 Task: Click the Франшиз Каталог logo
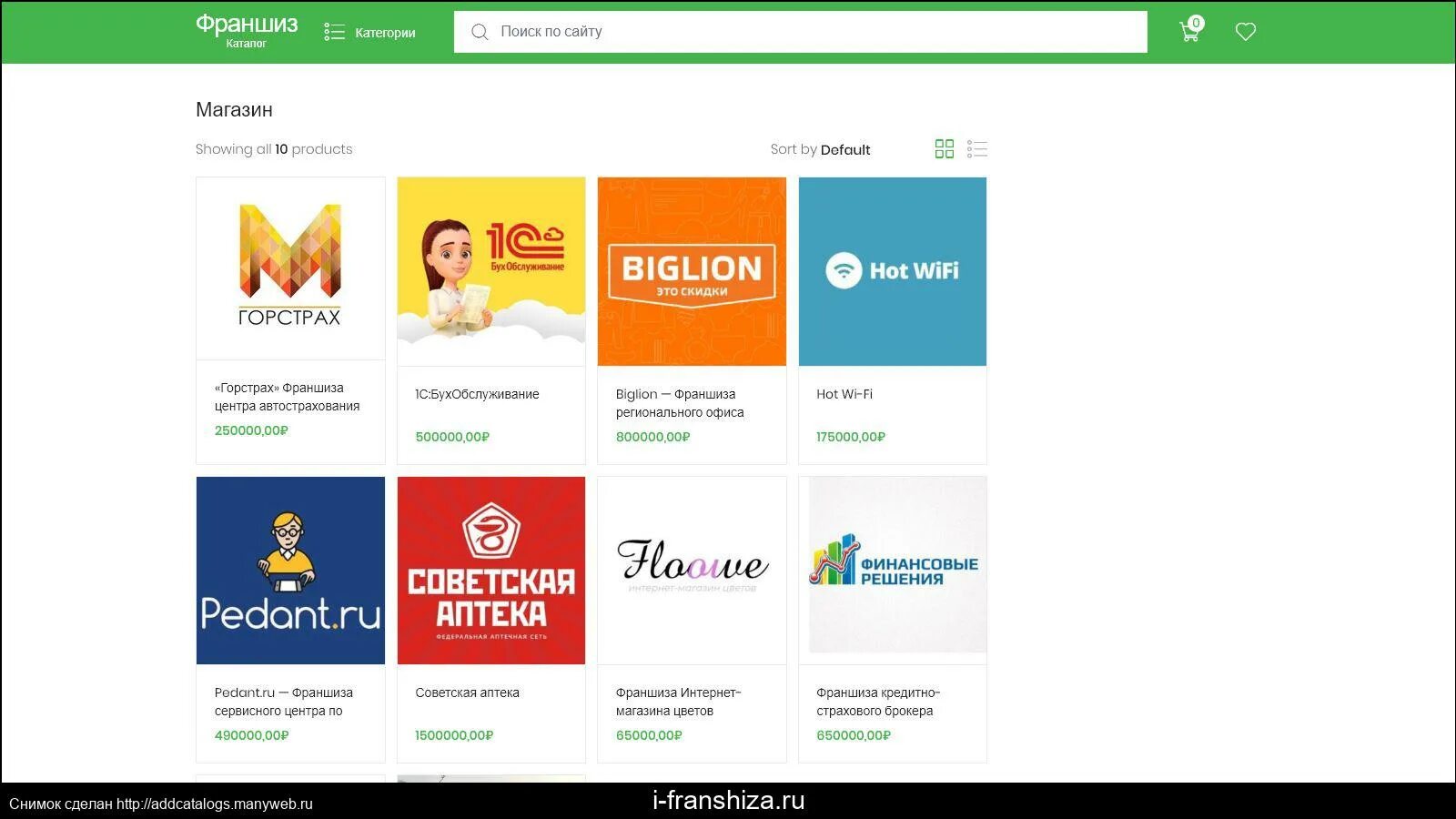pos(247,30)
